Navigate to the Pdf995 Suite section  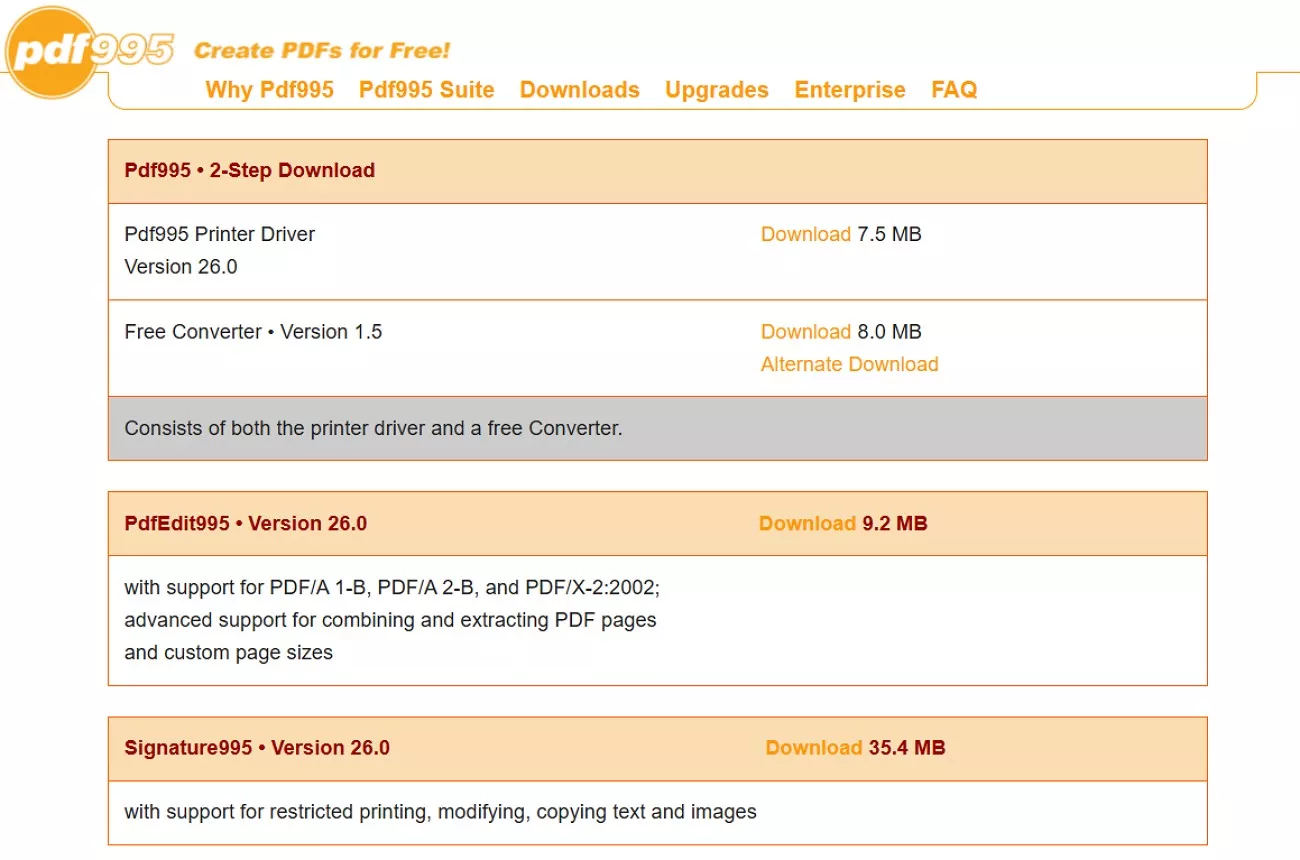tap(427, 90)
